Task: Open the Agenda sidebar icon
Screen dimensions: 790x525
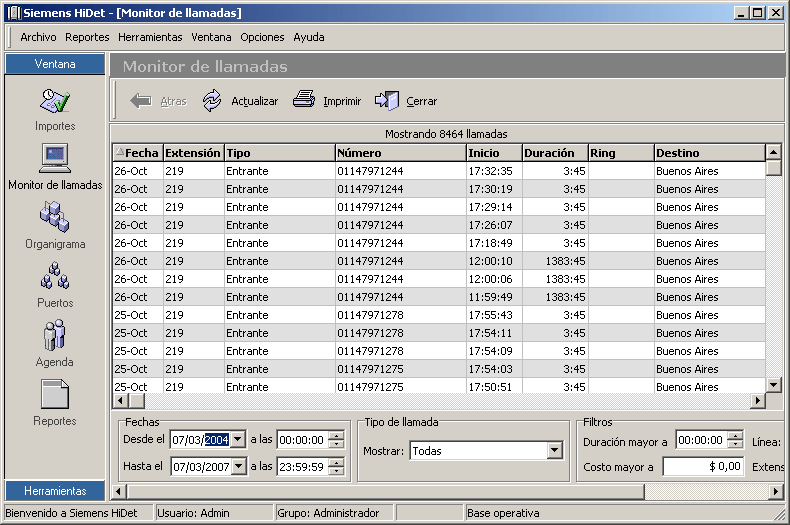Action: pyautogui.click(x=55, y=335)
